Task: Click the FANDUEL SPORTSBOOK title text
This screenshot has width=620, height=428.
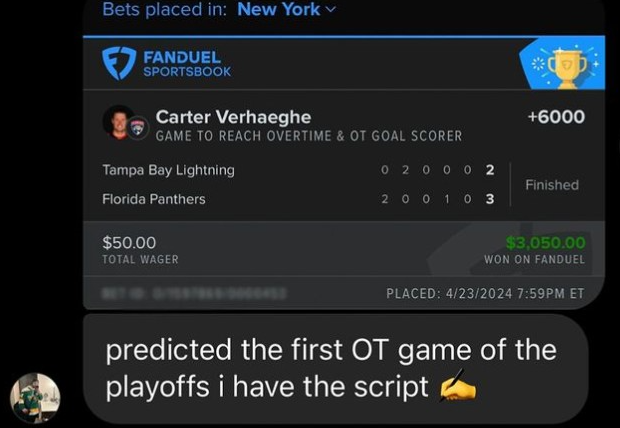Action: coord(186,64)
